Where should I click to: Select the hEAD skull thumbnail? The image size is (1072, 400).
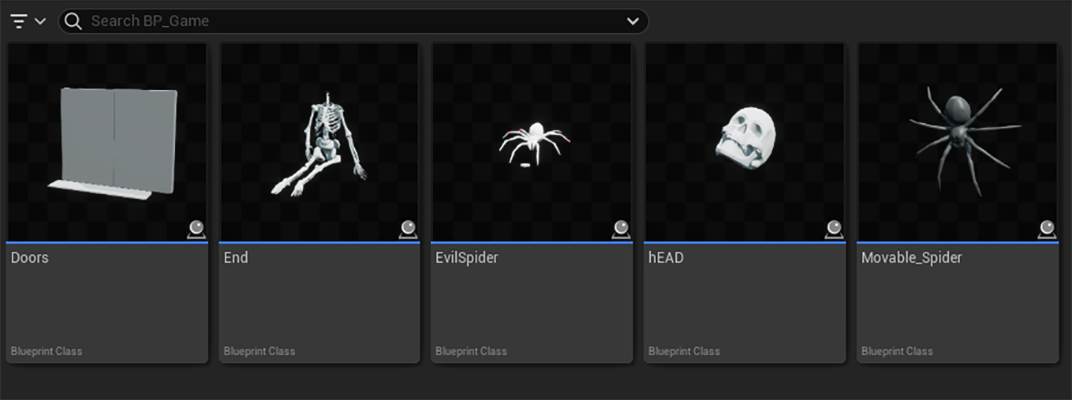point(745,142)
